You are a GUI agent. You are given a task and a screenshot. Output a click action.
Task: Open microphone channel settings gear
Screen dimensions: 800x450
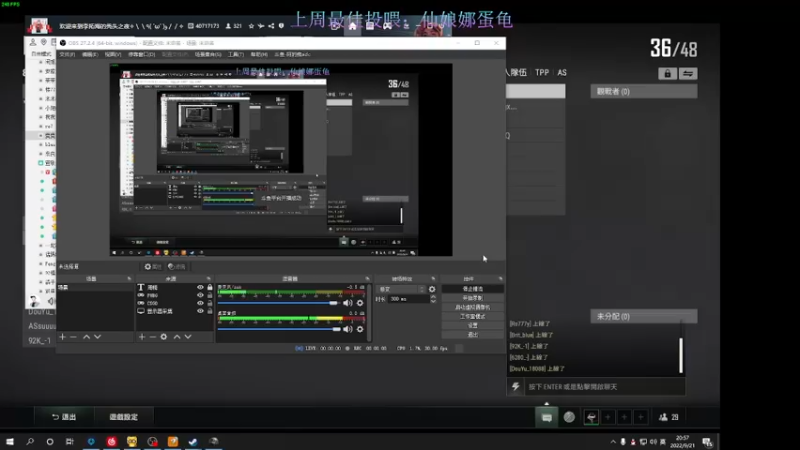(x=360, y=303)
